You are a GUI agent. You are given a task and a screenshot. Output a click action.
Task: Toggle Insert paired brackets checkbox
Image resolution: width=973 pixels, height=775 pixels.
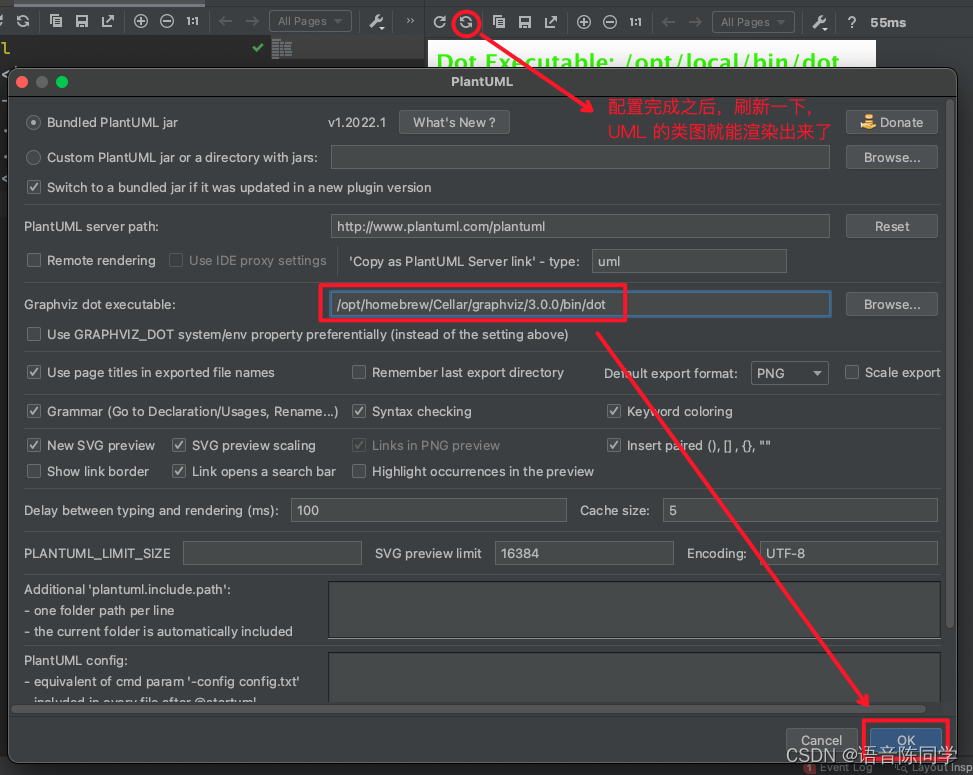click(614, 446)
